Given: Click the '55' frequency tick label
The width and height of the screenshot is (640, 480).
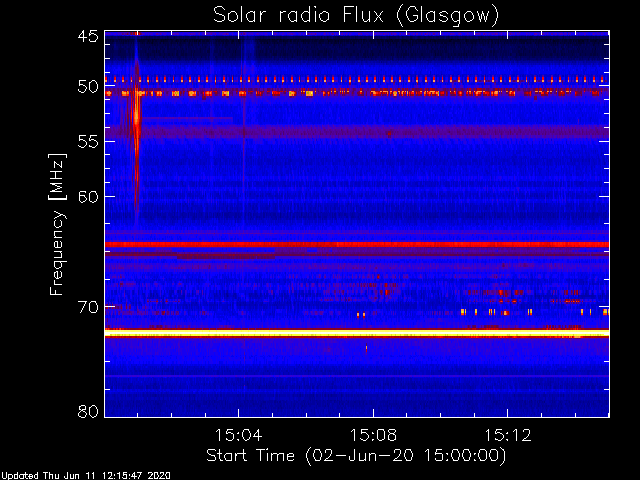Looking at the screenshot, I should click(88, 142).
